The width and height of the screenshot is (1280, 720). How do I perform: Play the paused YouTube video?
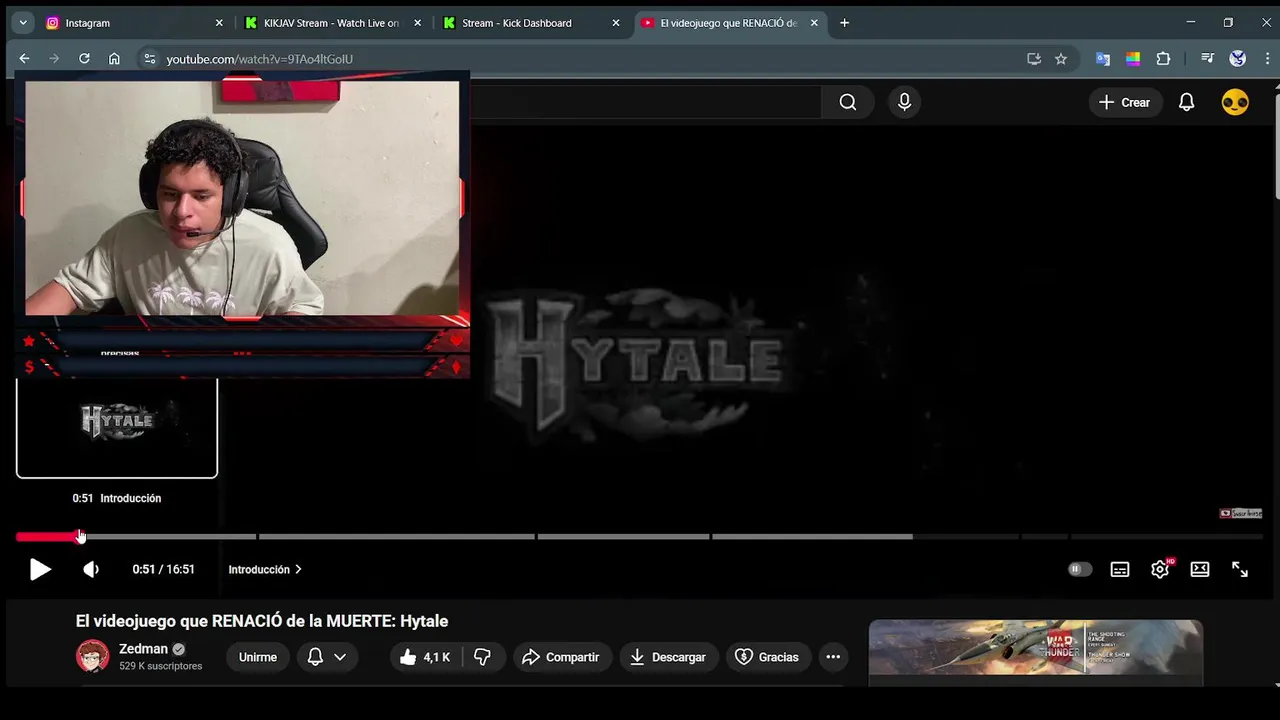[x=40, y=569]
